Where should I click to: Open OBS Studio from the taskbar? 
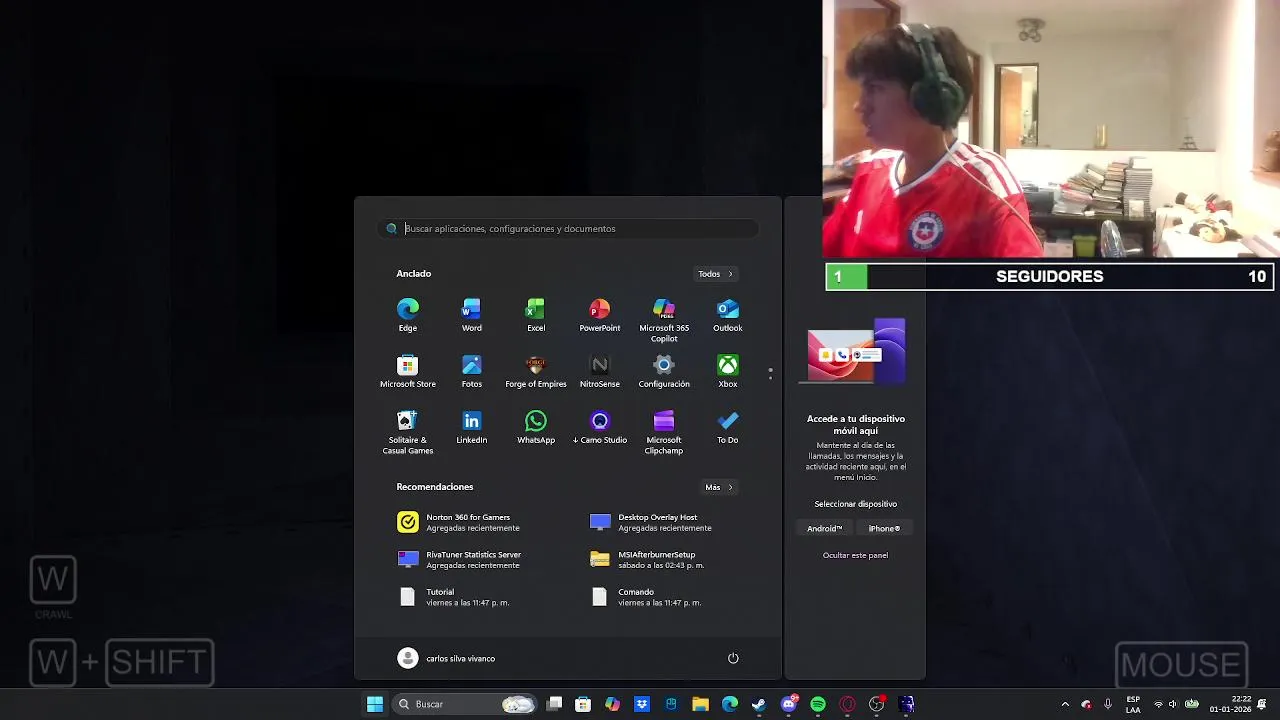click(877, 704)
